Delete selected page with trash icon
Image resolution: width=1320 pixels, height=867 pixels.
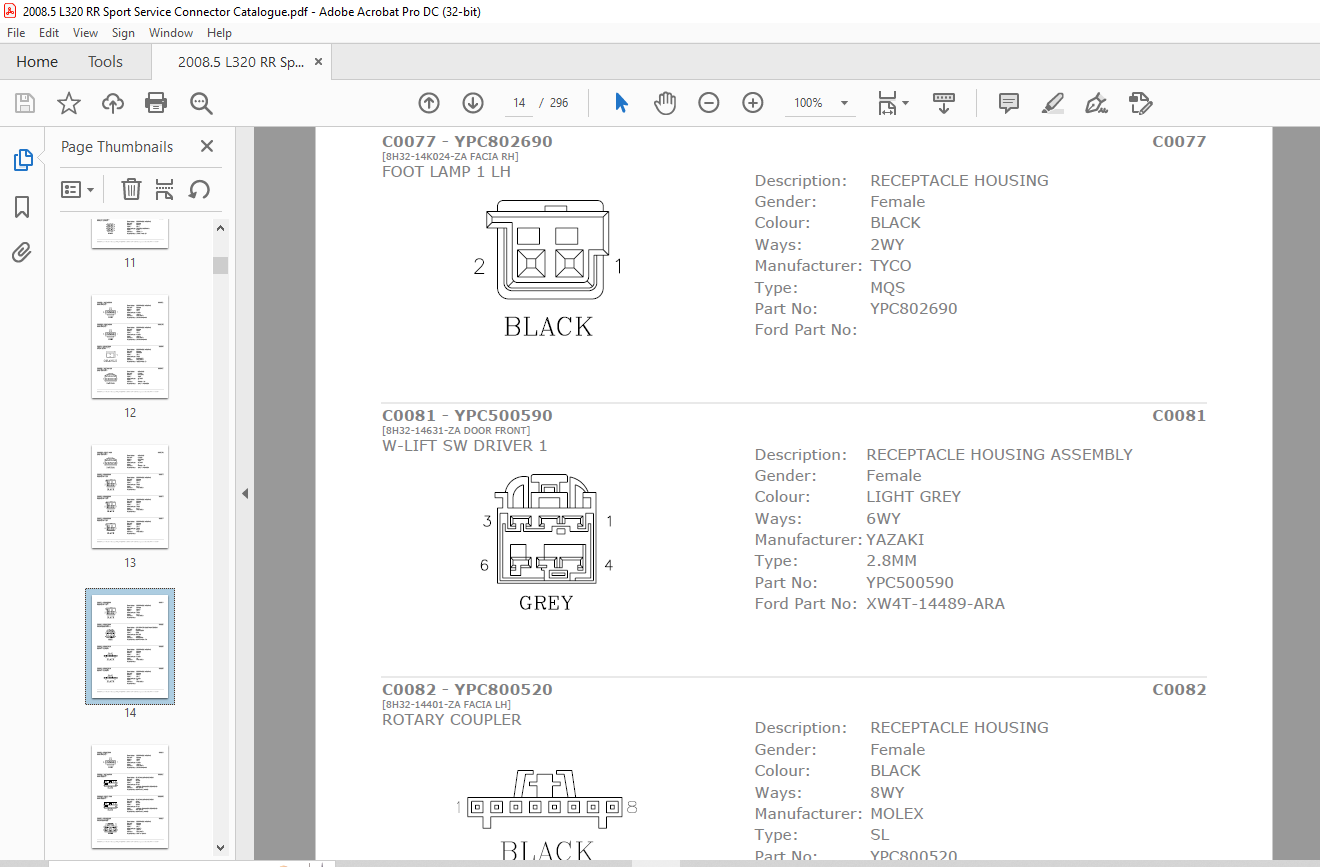pos(131,189)
